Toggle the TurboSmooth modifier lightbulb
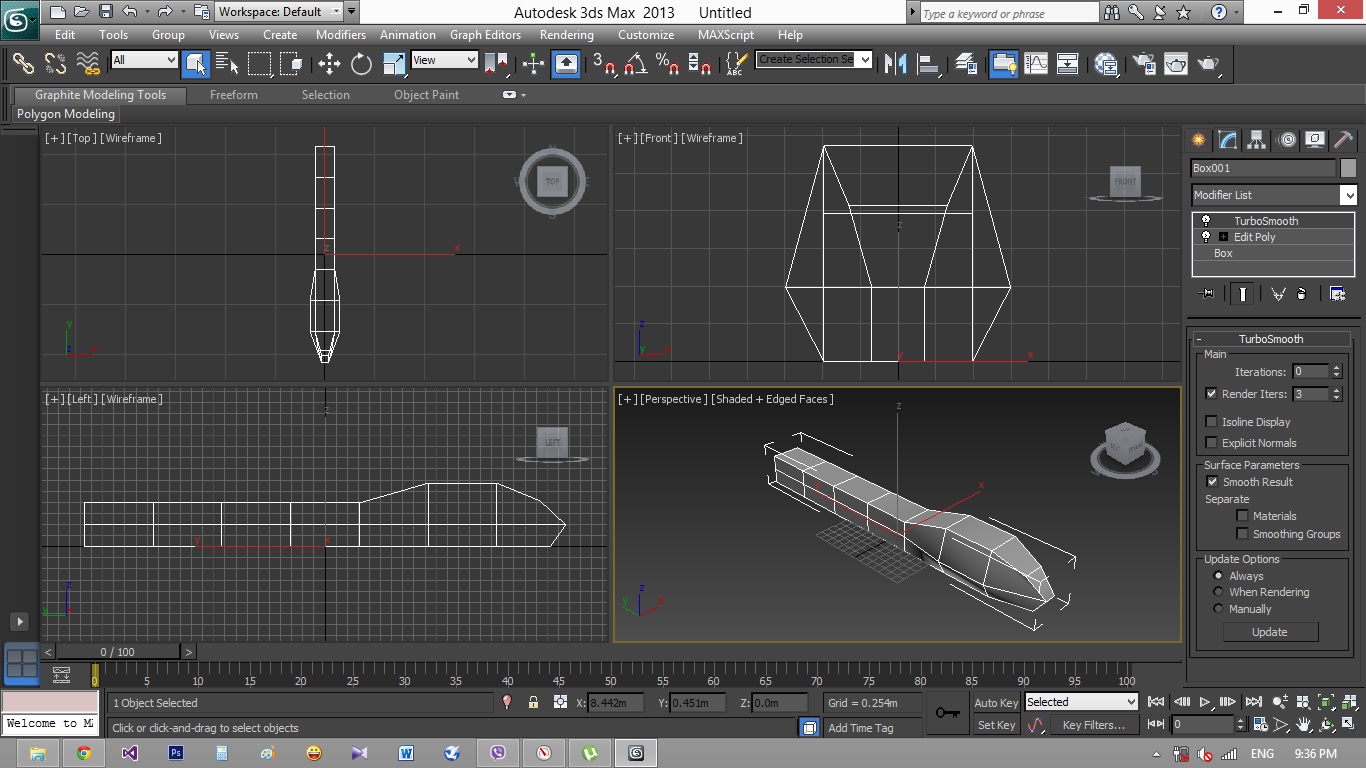 [x=1206, y=221]
